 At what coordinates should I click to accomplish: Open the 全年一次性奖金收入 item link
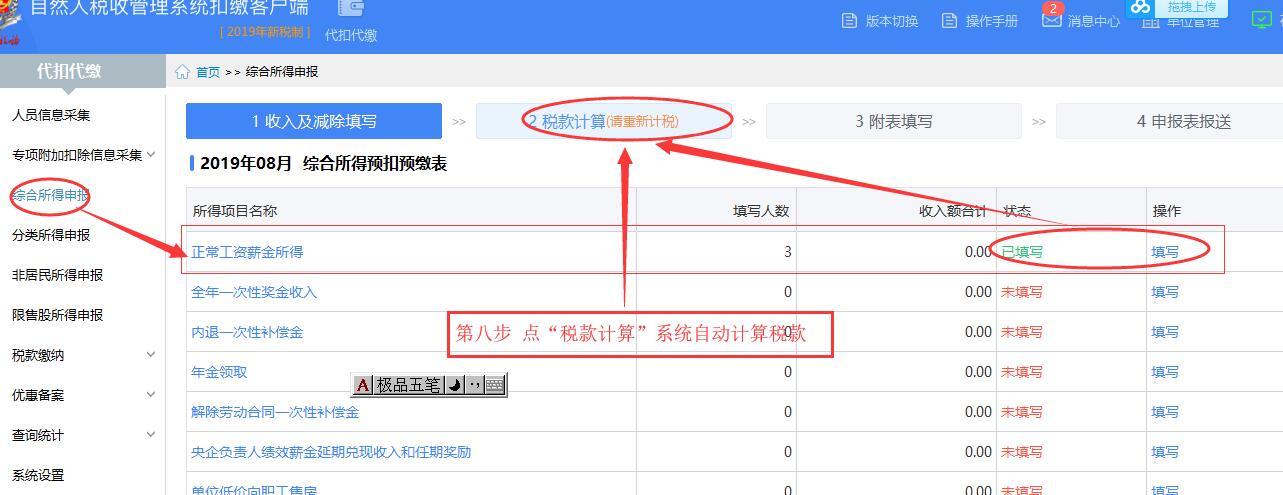click(254, 292)
